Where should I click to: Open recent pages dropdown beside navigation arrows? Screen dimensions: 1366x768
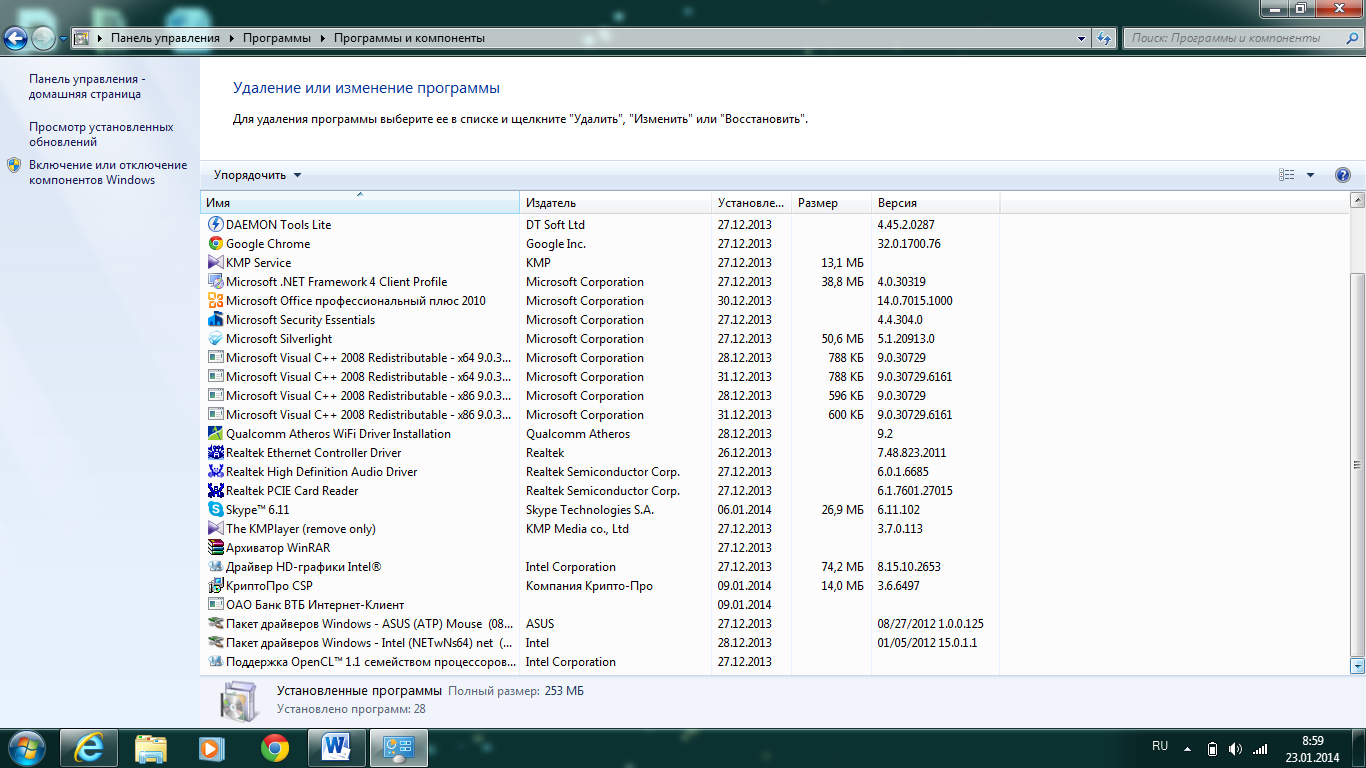(x=63, y=39)
